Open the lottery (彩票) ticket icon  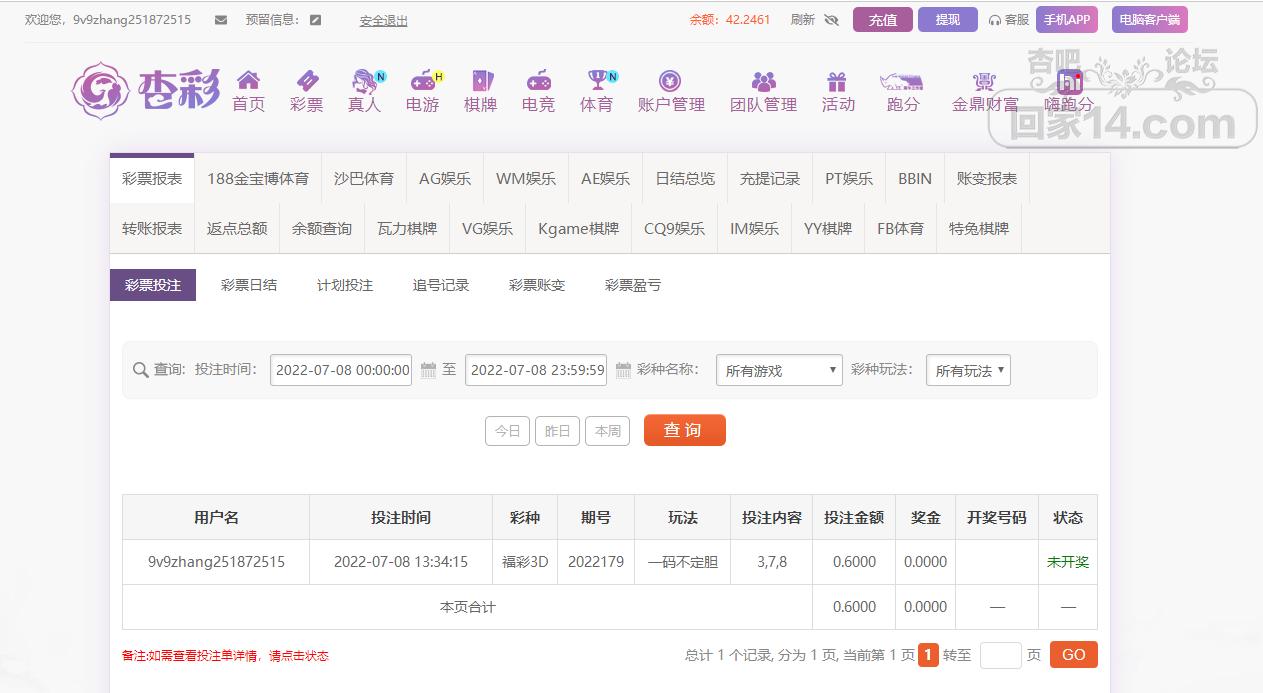pos(306,81)
